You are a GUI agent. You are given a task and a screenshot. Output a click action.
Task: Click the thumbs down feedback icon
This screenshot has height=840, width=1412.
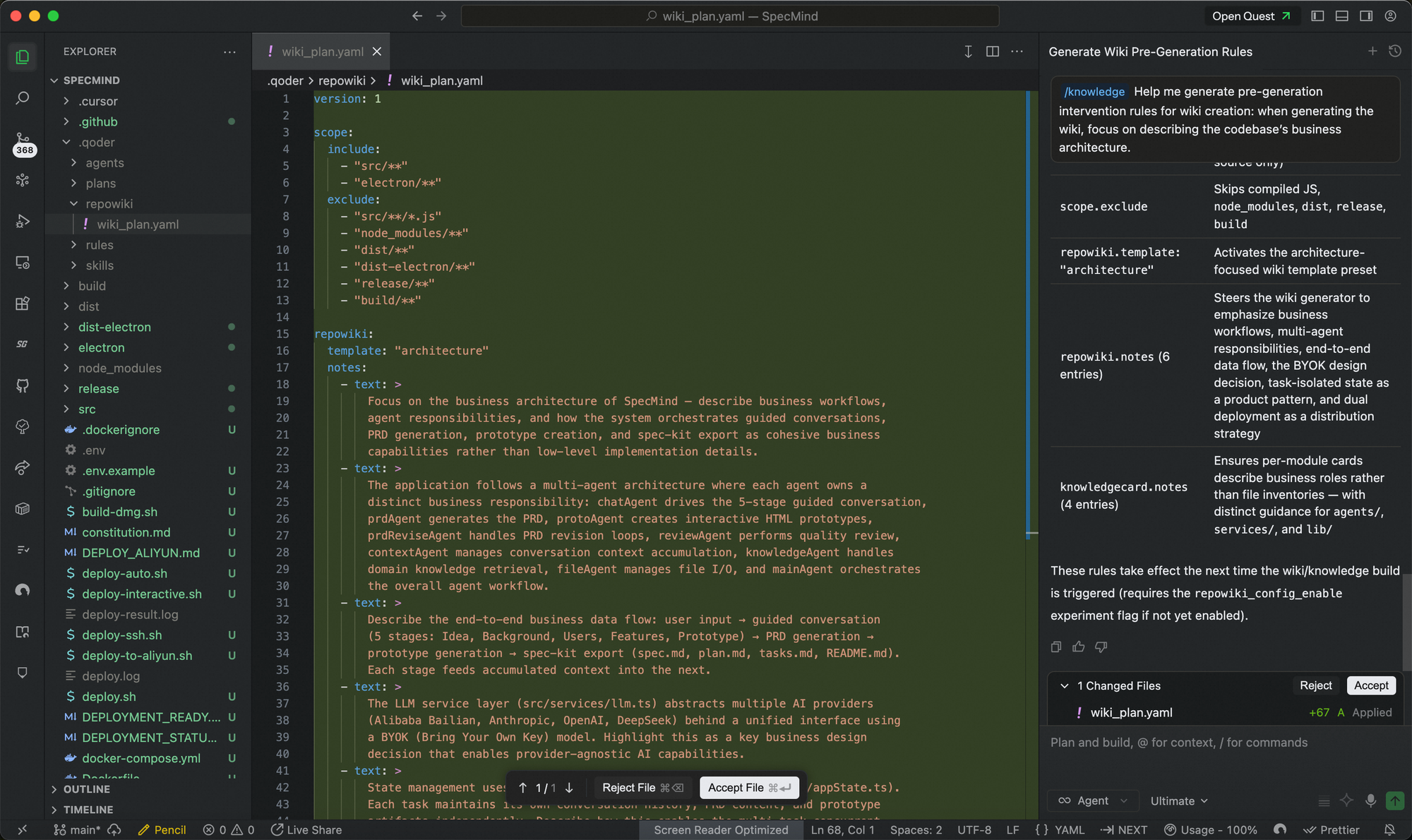(1101, 647)
